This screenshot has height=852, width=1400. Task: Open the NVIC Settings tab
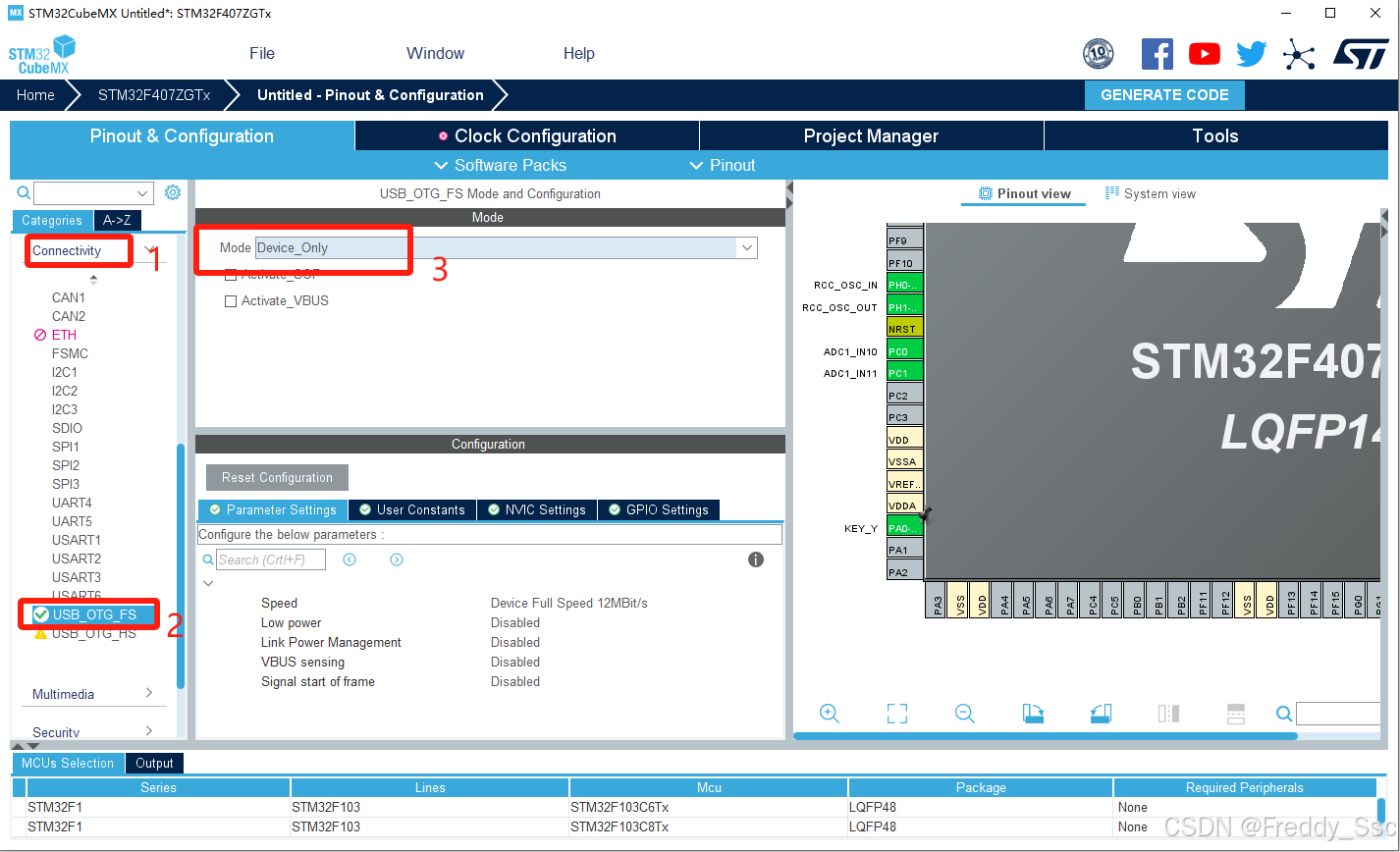537,509
